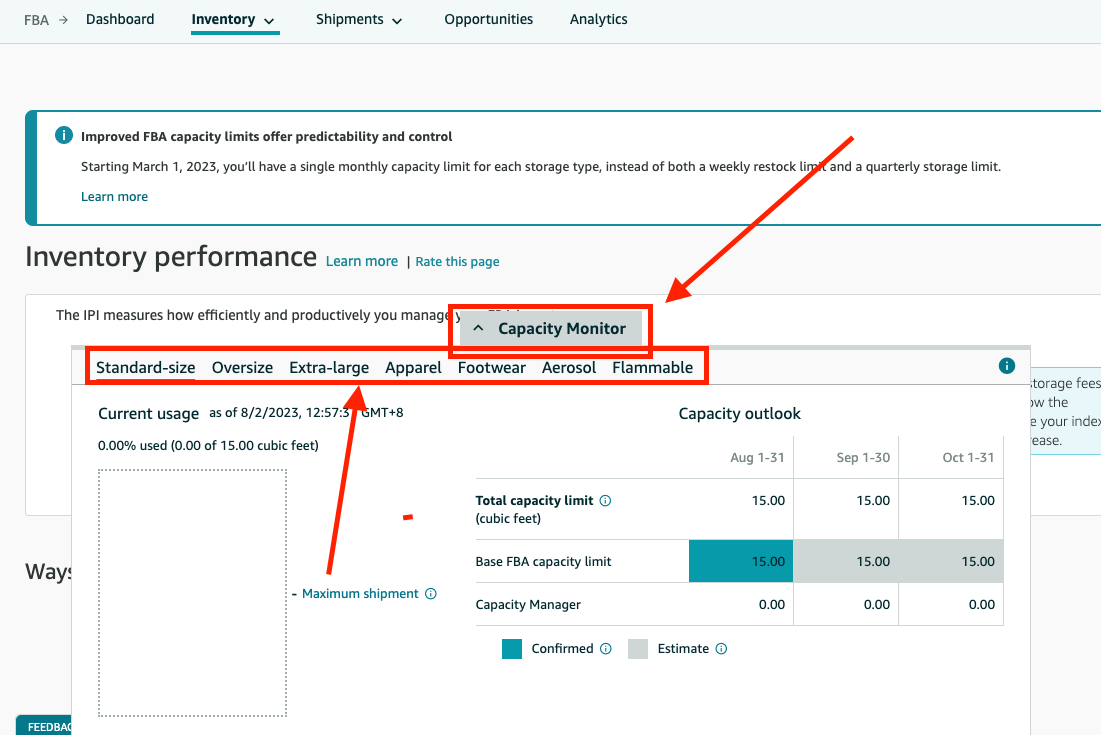Click Learn more link in banner
Image resolution: width=1101 pixels, height=735 pixels.
[114, 197]
